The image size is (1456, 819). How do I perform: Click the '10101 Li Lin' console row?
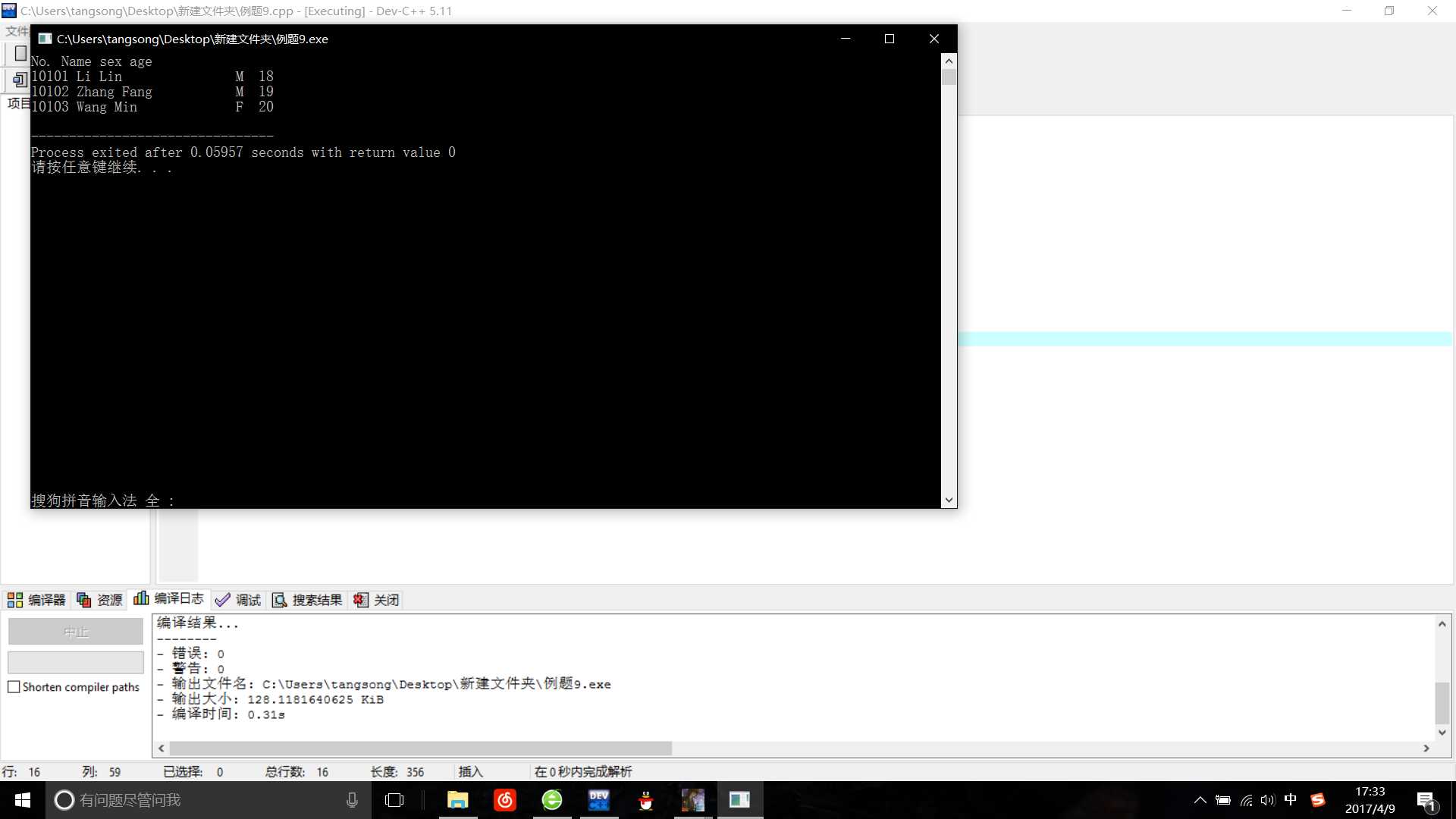152,77
